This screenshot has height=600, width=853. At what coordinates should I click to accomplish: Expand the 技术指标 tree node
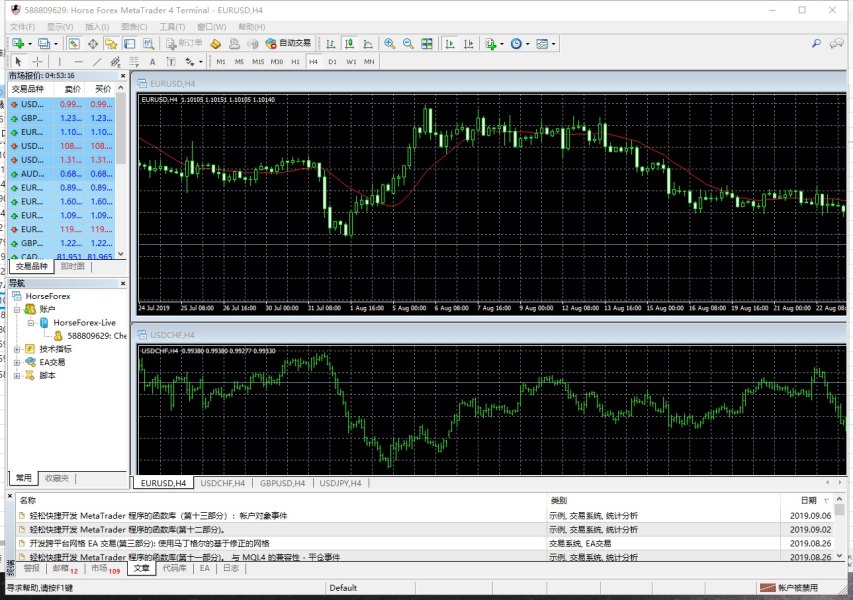pos(17,349)
